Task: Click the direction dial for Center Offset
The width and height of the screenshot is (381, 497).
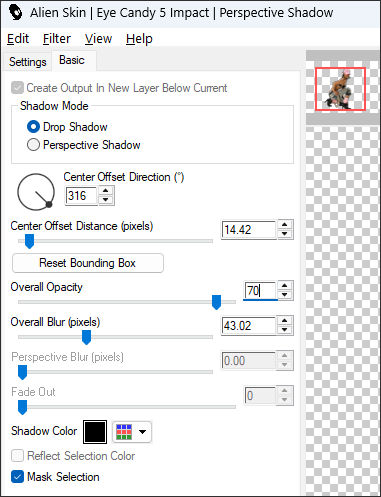Action: 36,192
